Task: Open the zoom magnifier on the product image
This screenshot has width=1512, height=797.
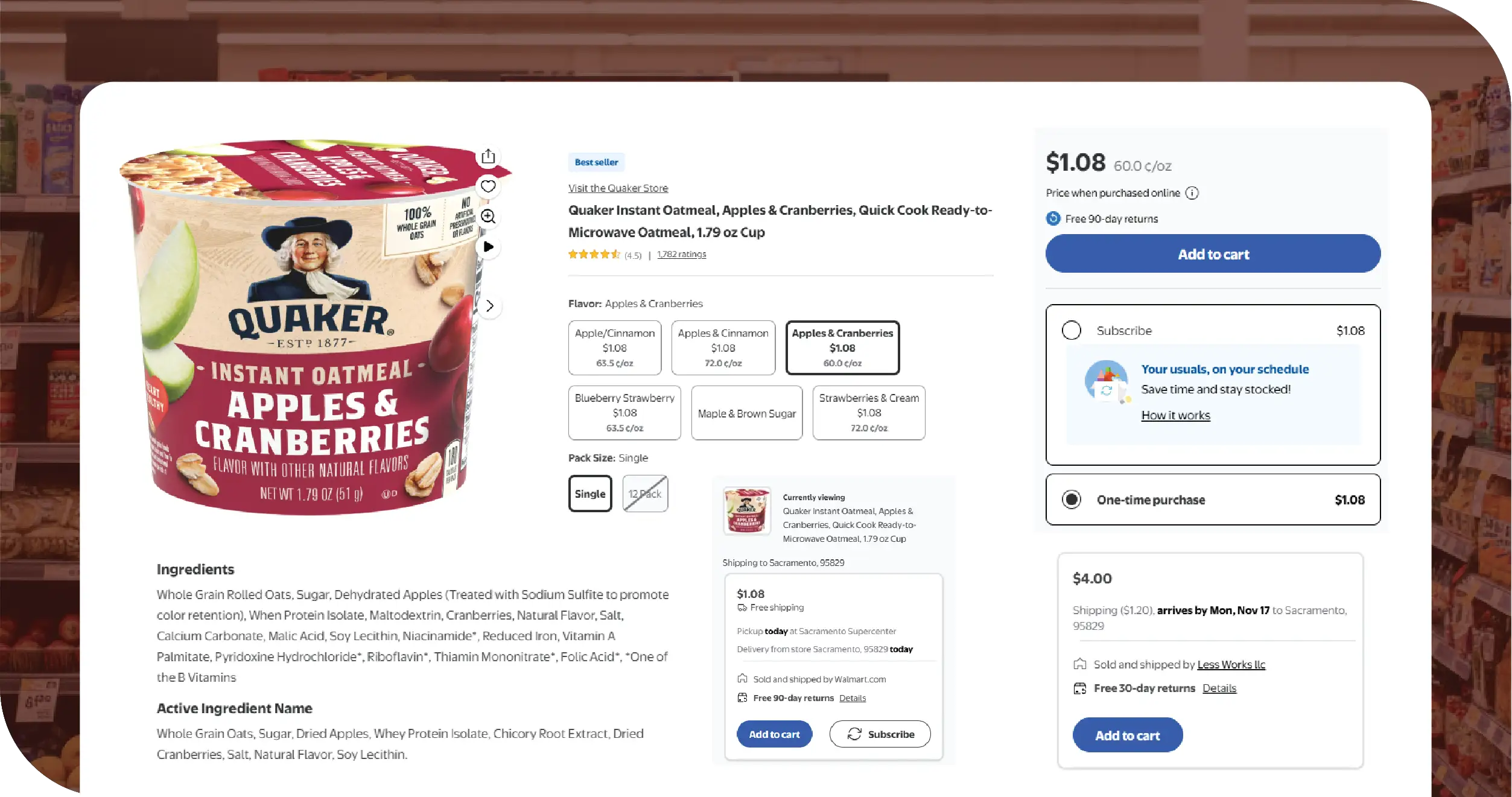Action: tap(489, 216)
